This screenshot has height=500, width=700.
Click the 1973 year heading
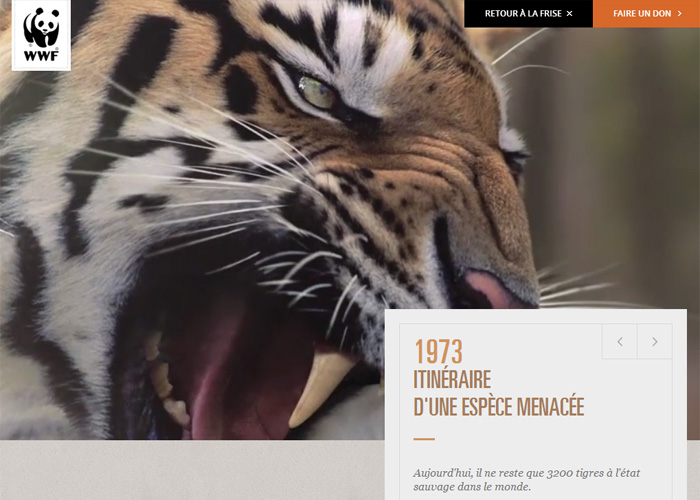click(x=438, y=352)
